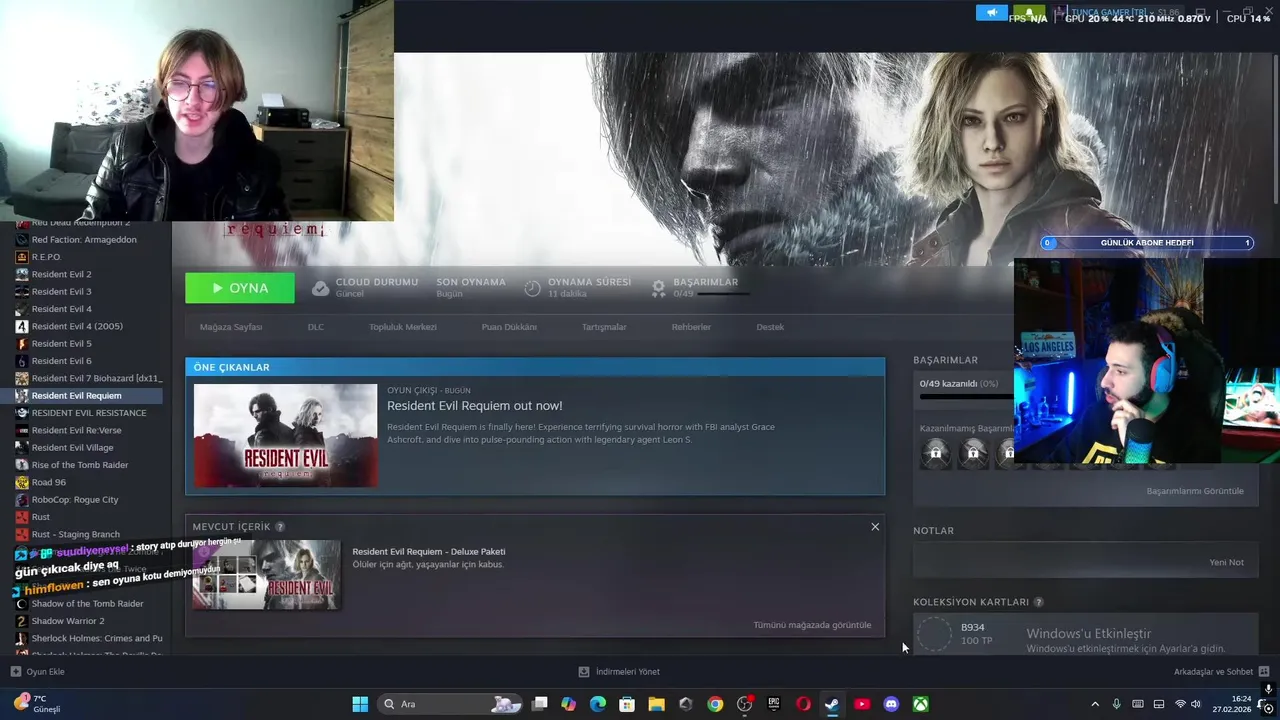
Task: Open the Resident Evil Requiem news thumbnail
Action: (286, 436)
